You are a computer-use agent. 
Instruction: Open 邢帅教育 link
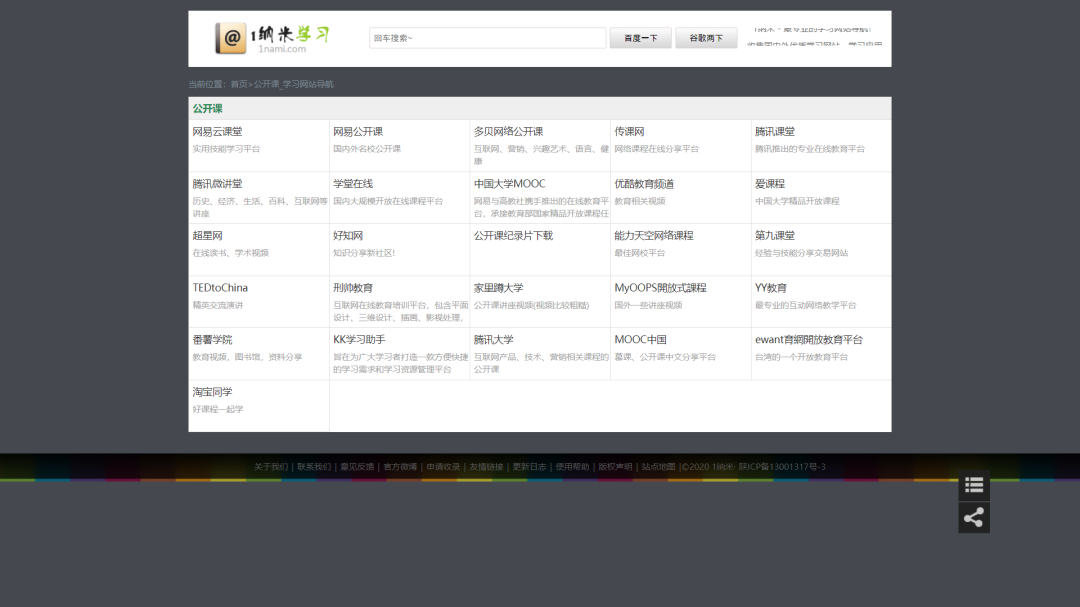[x=353, y=288]
